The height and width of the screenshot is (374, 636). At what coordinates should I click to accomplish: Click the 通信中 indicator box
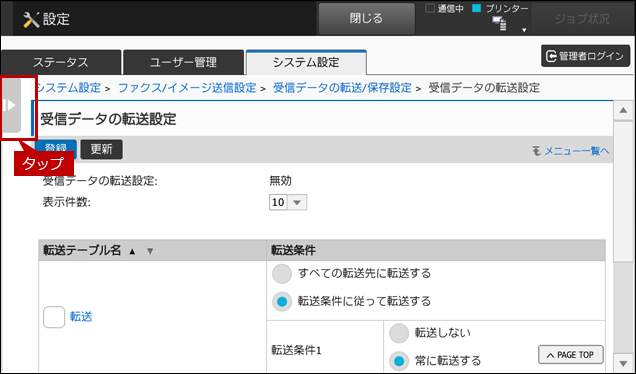[430, 8]
